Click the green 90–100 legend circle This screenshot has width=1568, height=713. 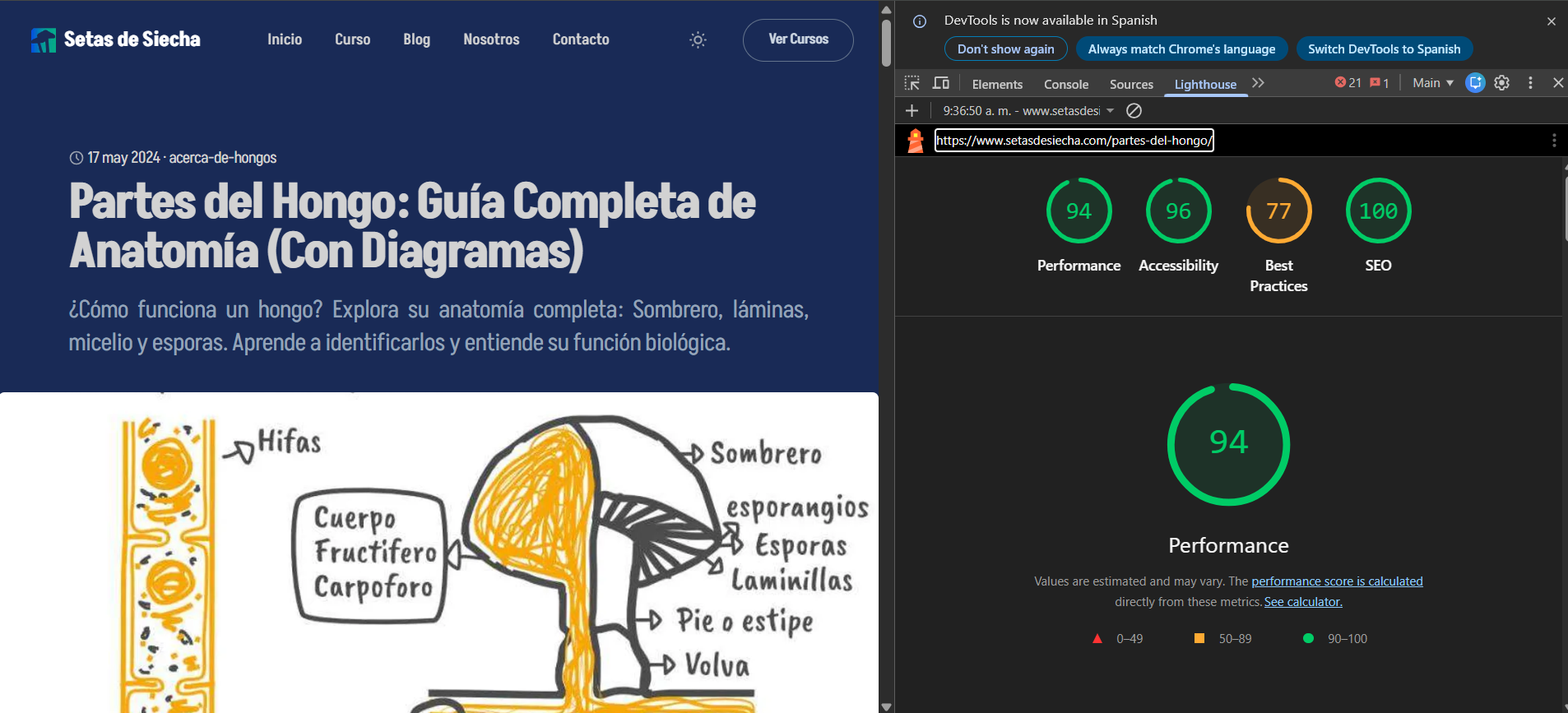click(x=1308, y=638)
